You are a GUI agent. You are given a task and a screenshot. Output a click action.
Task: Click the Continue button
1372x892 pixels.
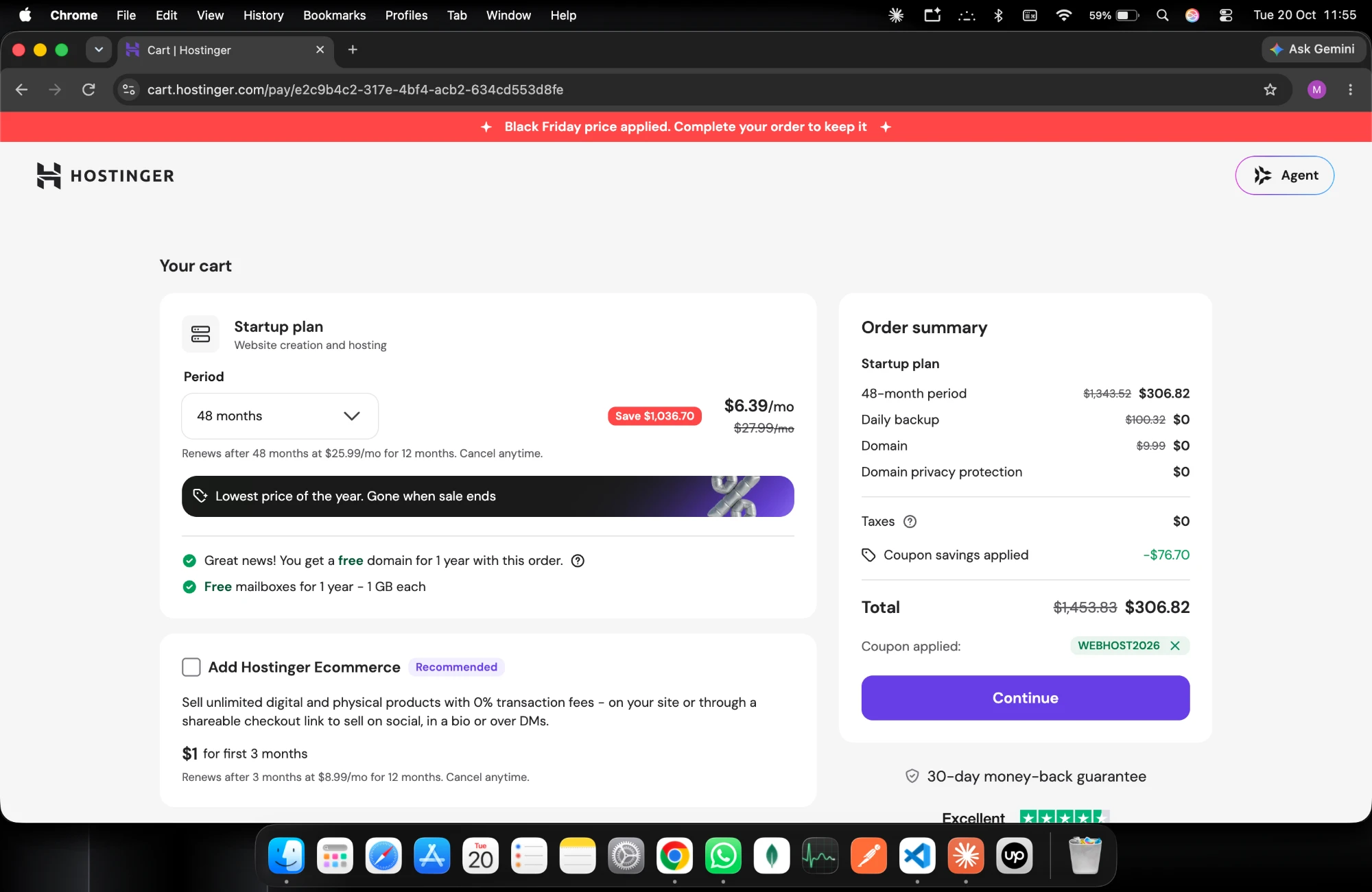tap(1025, 698)
